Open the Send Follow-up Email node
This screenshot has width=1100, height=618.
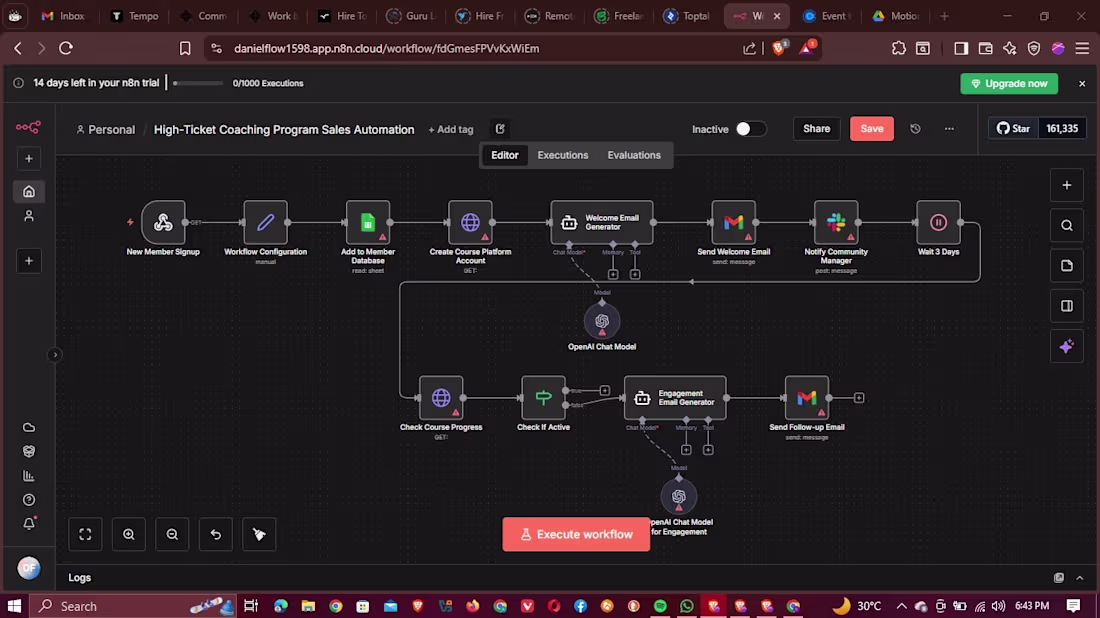click(806, 398)
